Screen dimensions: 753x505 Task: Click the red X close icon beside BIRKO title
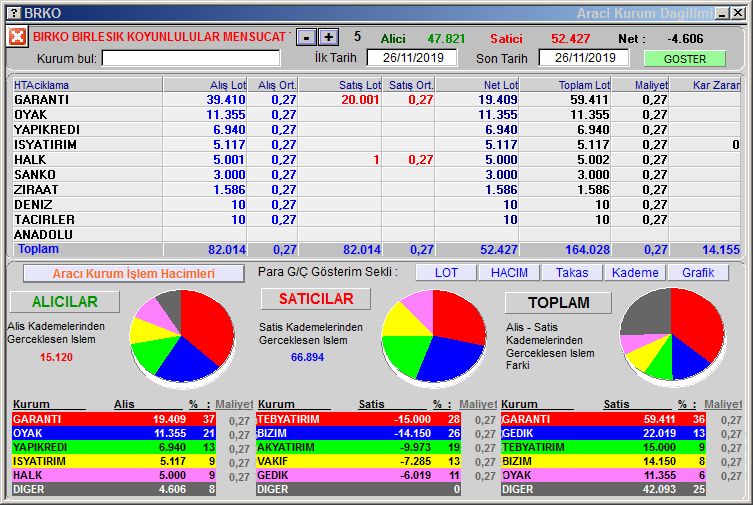(x=17, y=36)
